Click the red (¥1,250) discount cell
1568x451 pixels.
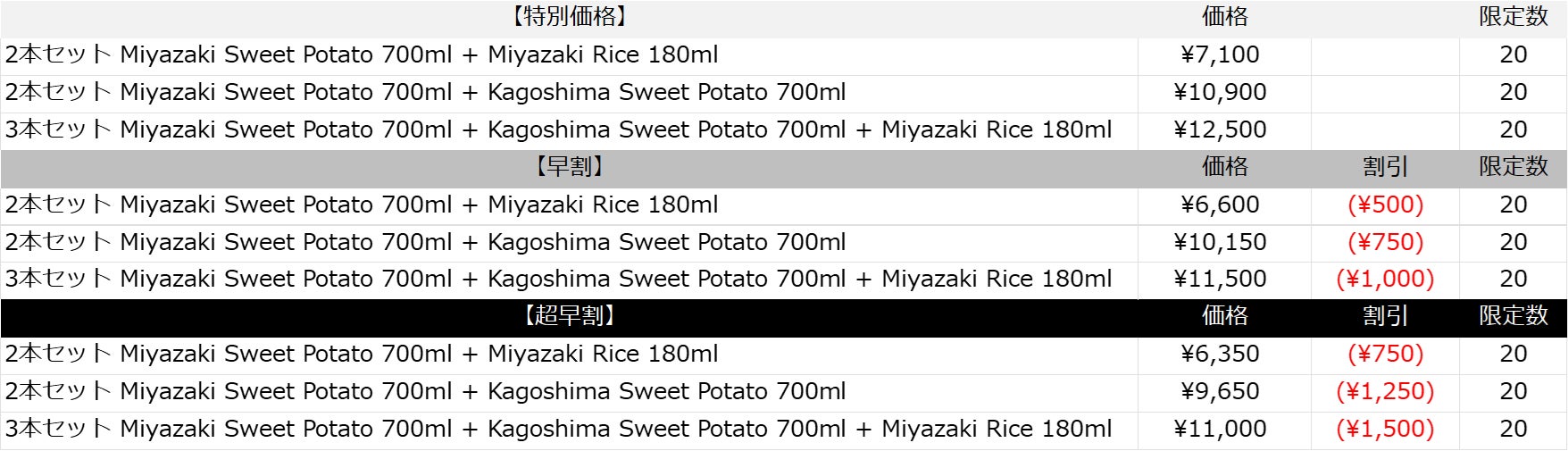pyautogui.click(x=1385, y=392)
